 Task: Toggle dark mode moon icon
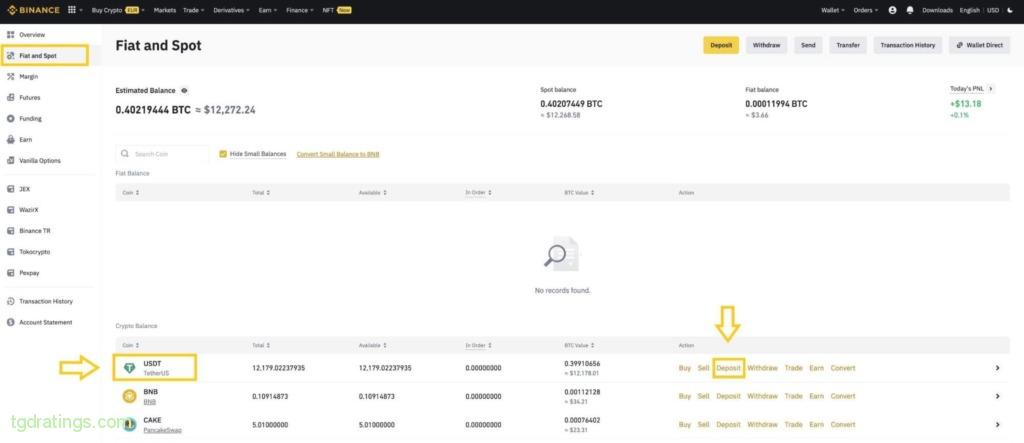coord(1012,10)
